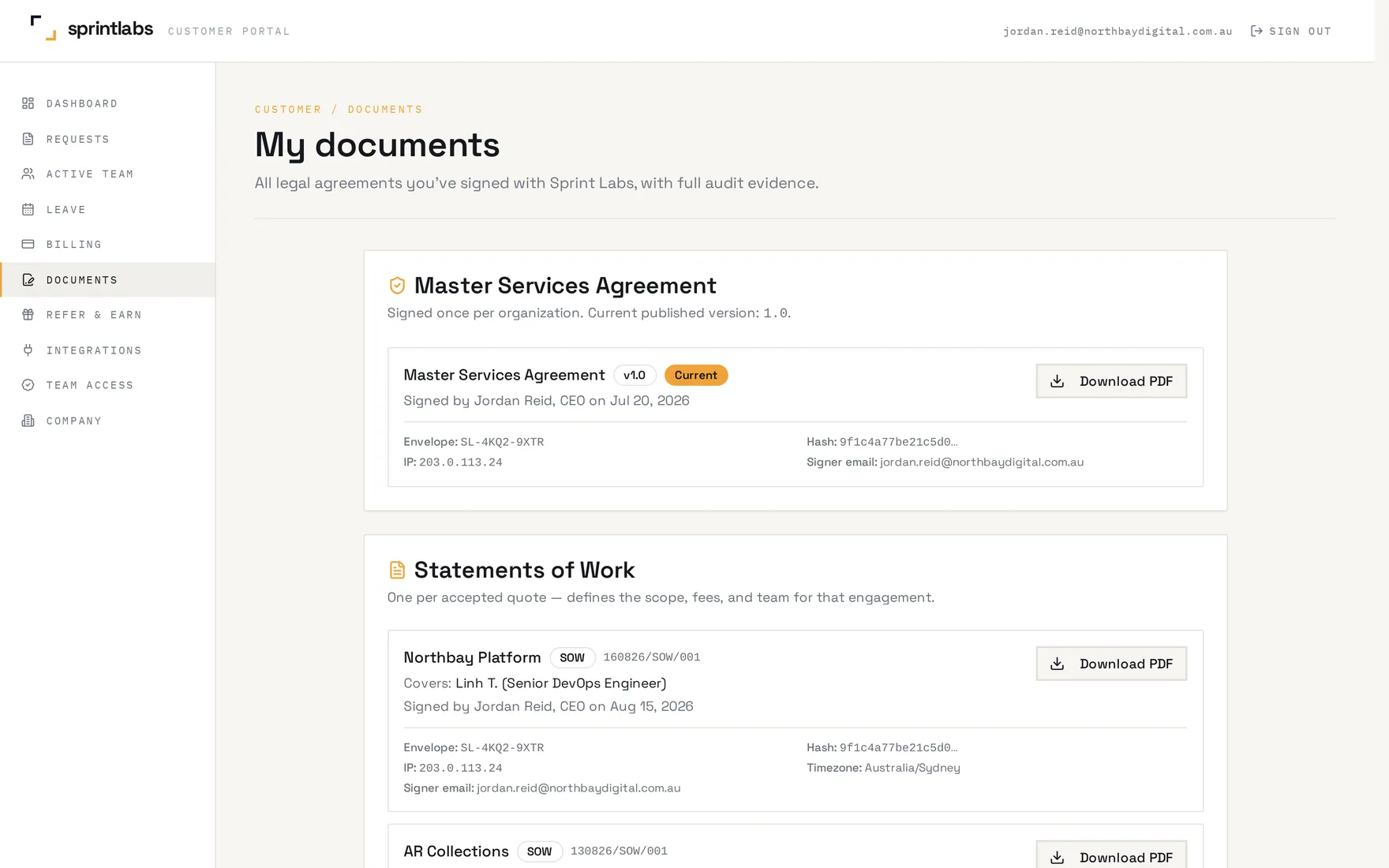Screen dimensions: 1389x868
Task: Click "Signed by Jordan Reid, CEO on Jul 20, 2026"
Action: coord(546,400)
